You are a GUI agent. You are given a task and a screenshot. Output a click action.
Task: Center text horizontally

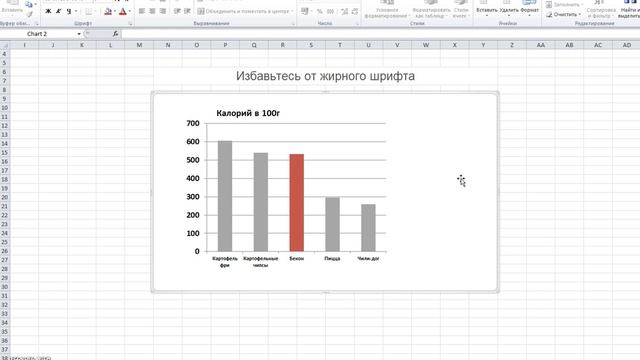click(x=152, y=11)
